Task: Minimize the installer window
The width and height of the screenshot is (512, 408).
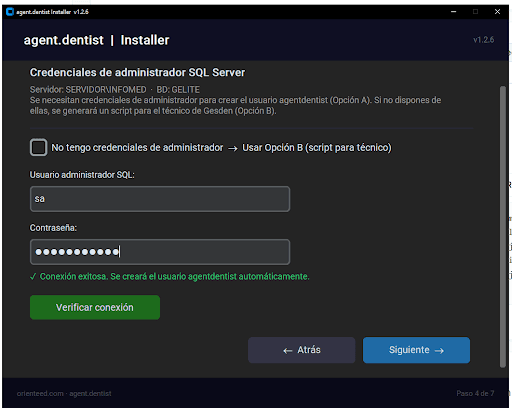Action: coord(453,12)
